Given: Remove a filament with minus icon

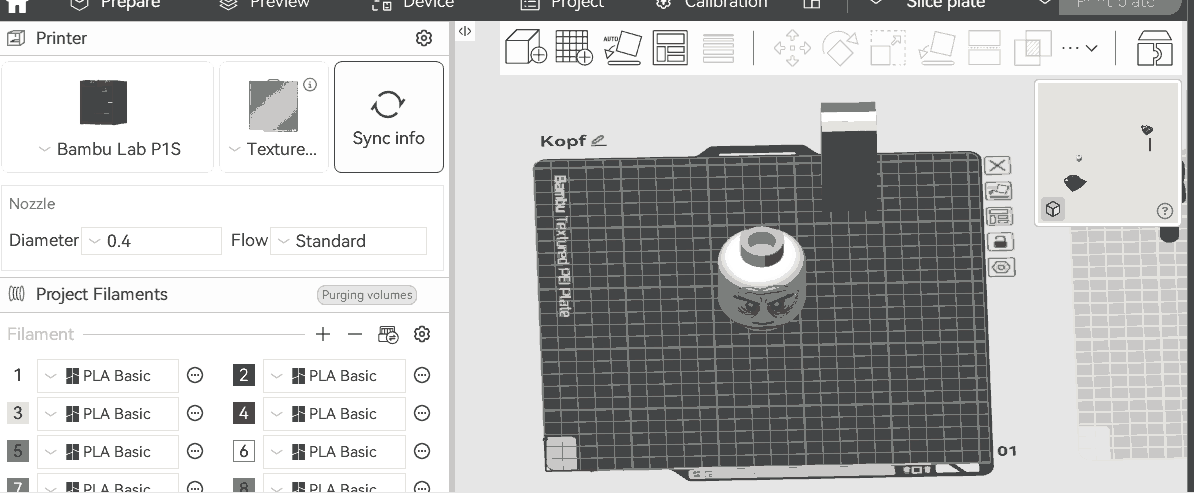Looking at the screenshot, I should tap(354, 334).
